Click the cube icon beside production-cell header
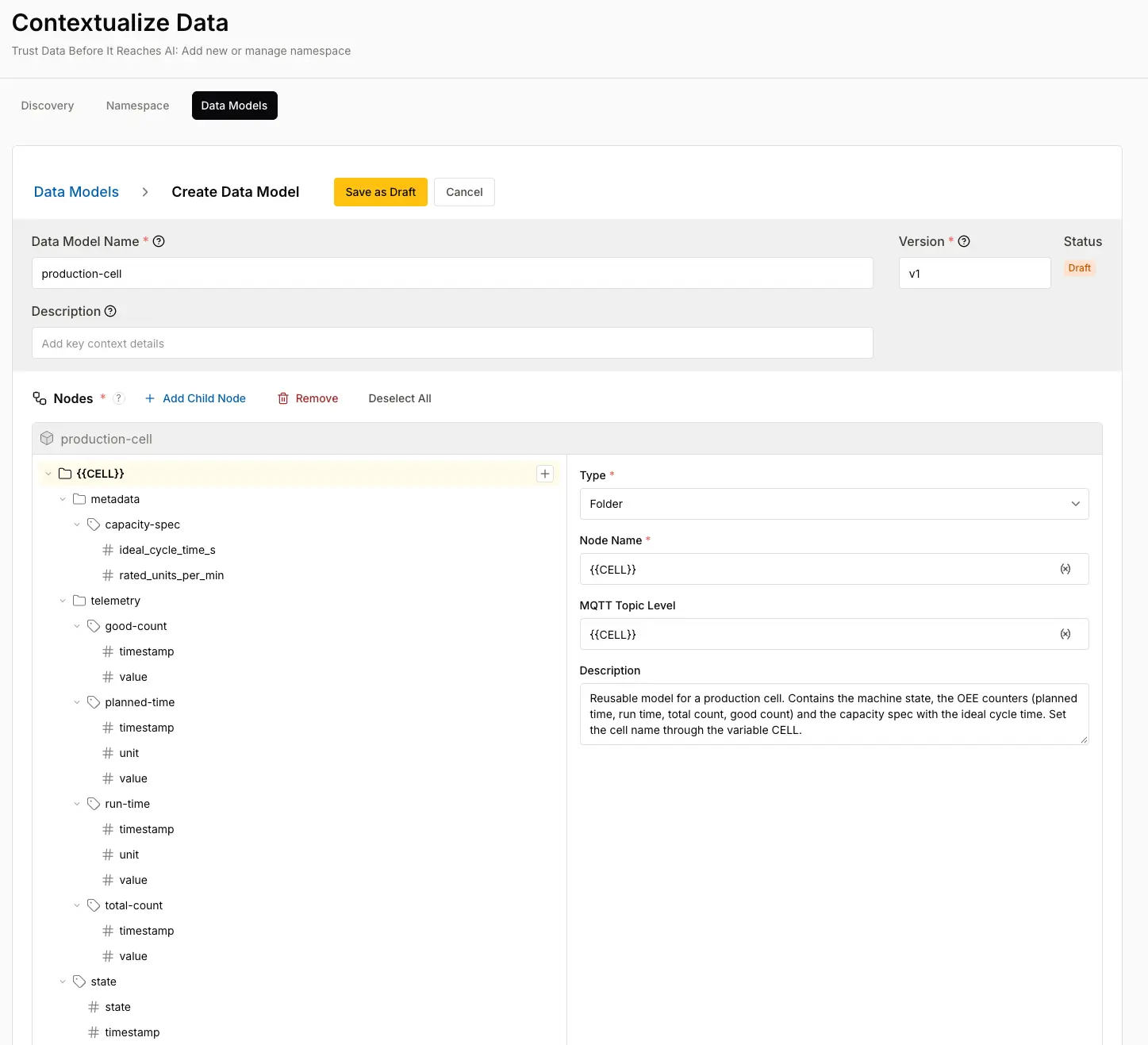This screenshot has width=1148, height=1045. click(x=47, y=438)
